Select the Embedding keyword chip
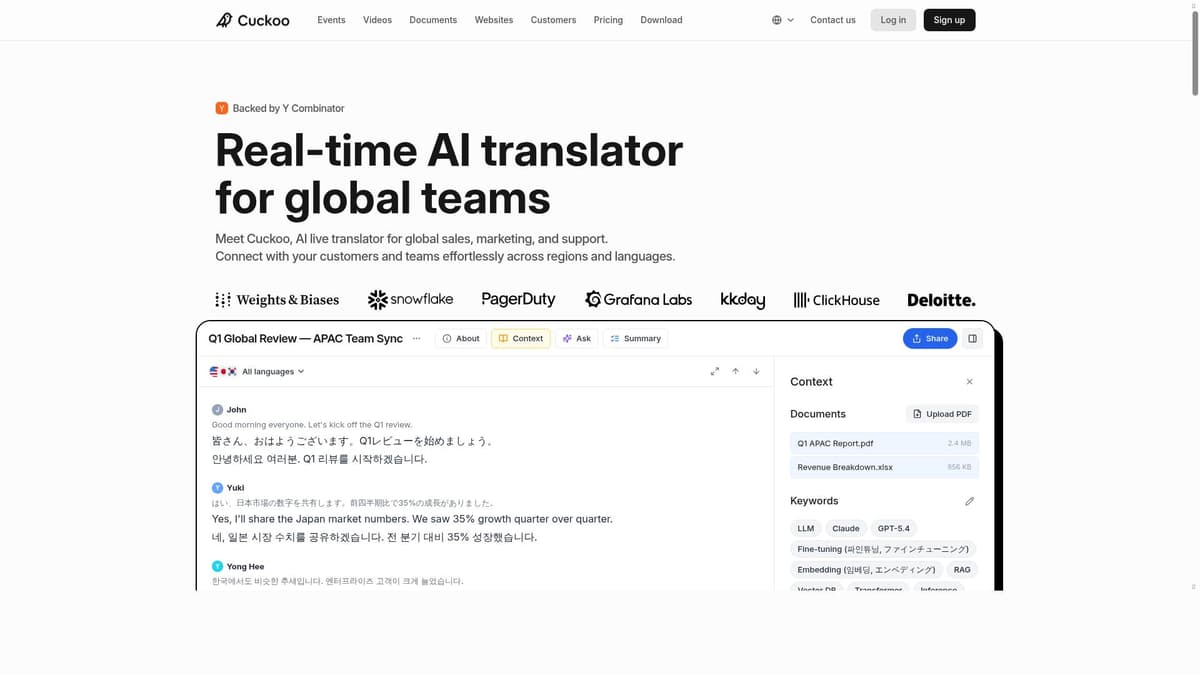1200x675 pixels. point(866,570)
